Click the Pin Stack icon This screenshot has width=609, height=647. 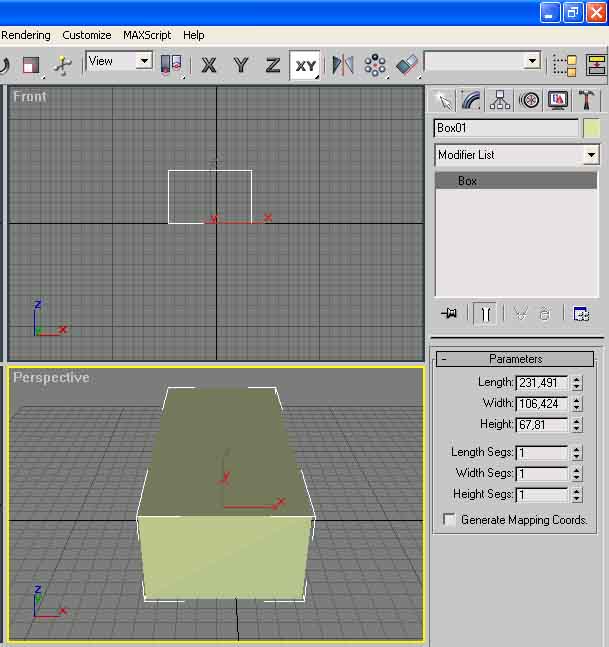[449, 313]
